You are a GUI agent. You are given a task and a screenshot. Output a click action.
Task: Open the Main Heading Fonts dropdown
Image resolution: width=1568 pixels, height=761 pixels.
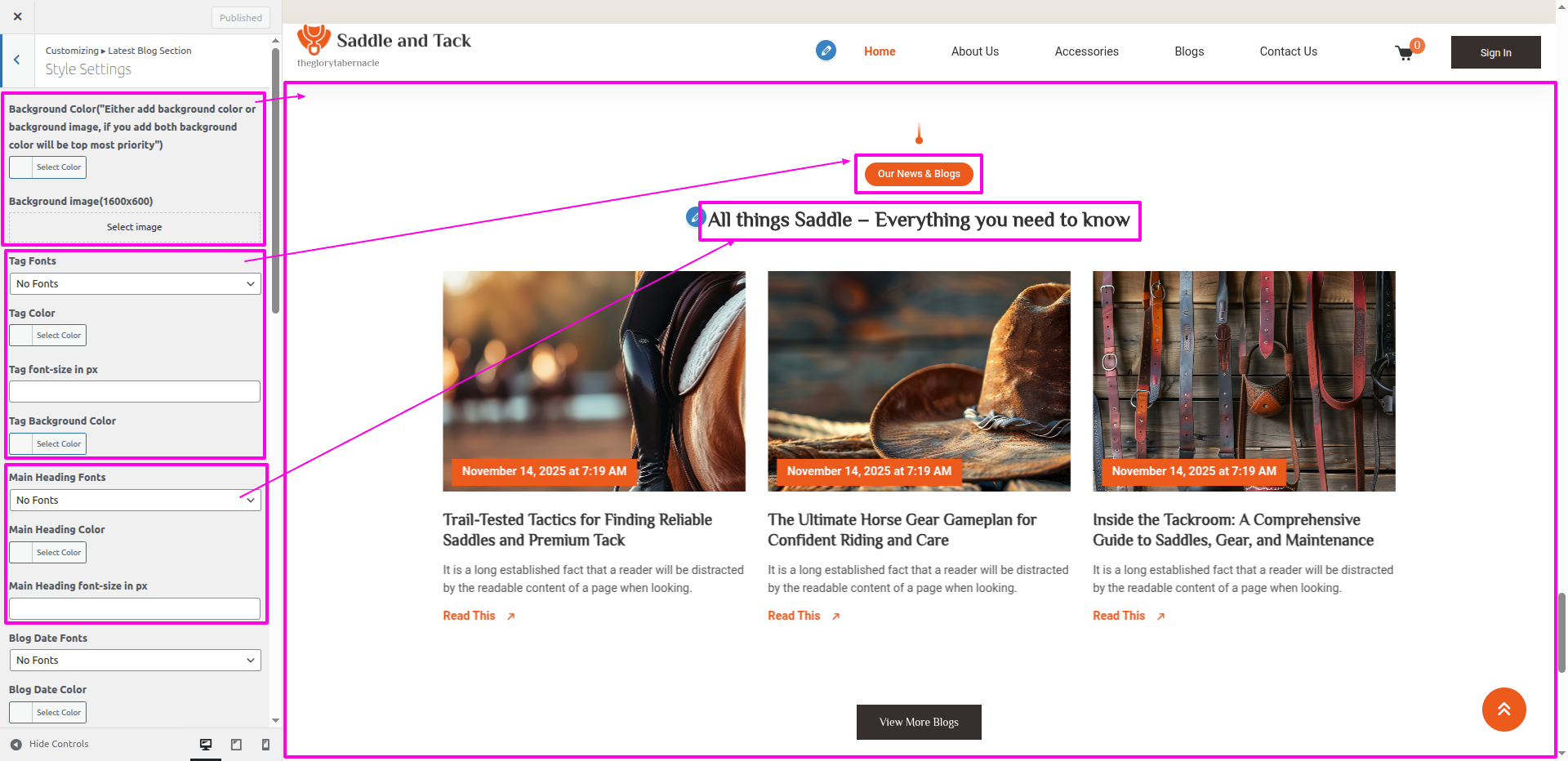pyautogui.click(x=135, y=501)
